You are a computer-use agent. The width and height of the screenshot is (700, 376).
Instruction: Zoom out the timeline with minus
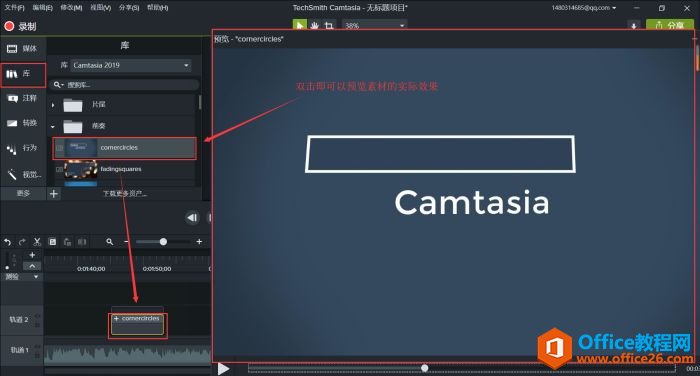[126, 242]
